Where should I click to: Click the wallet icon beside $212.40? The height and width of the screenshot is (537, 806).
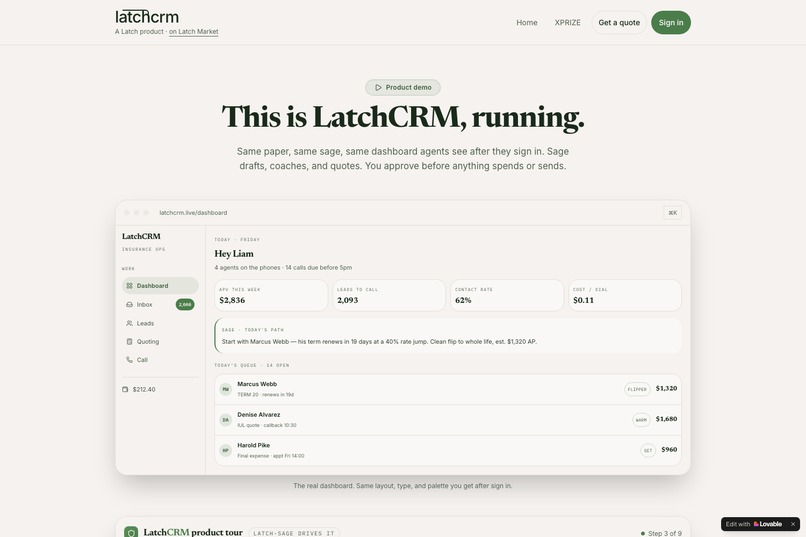(125, 390)
